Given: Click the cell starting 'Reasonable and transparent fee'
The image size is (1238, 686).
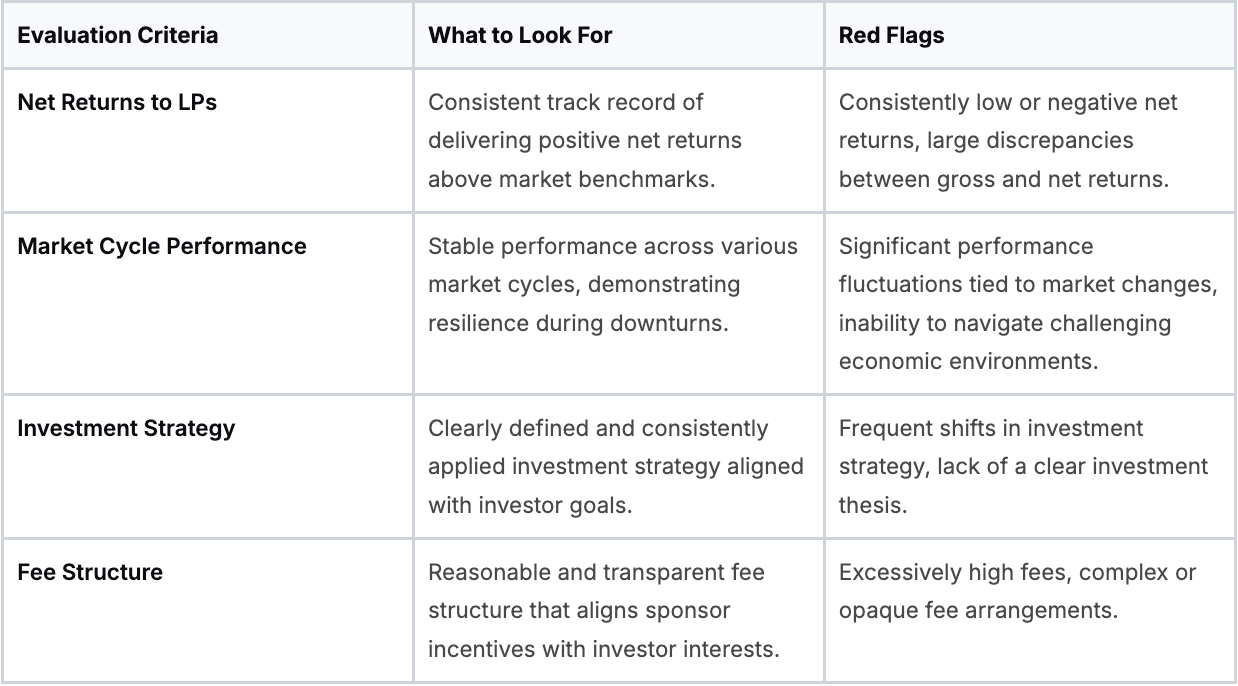Looking at the screenshot, I should coord(603,610).
